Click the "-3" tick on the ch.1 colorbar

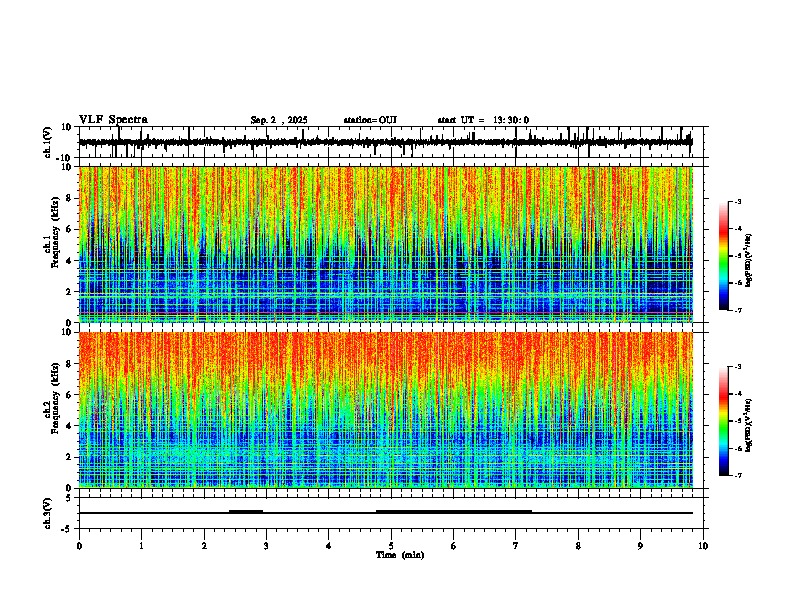coord(737,202)
